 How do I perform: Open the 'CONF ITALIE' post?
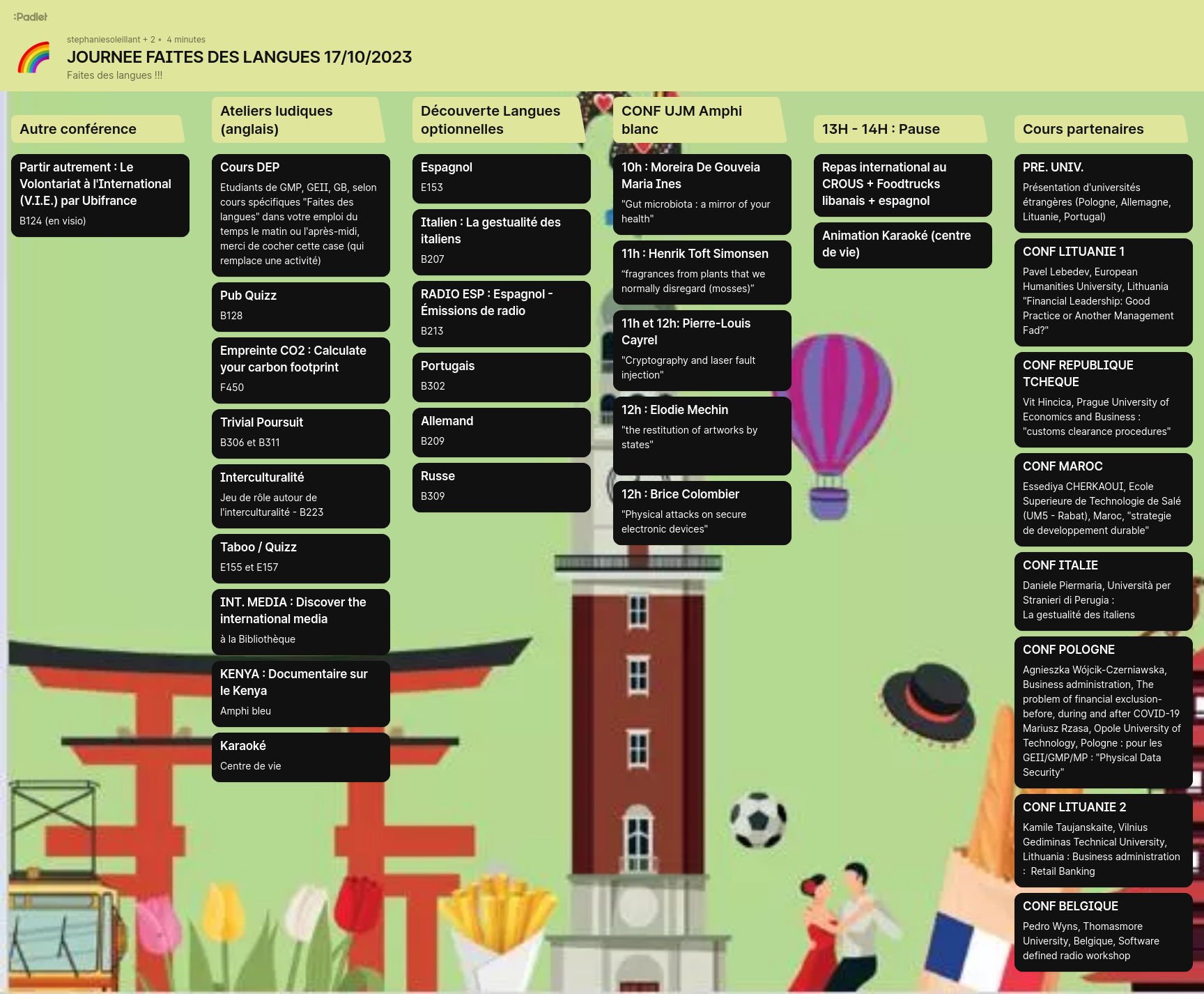[1104, 591]
